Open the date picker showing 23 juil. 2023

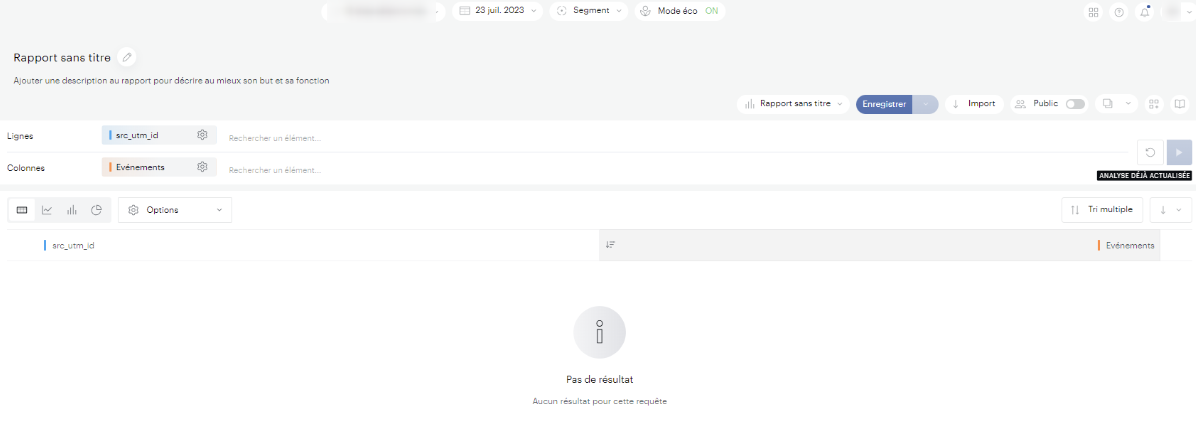499,11
